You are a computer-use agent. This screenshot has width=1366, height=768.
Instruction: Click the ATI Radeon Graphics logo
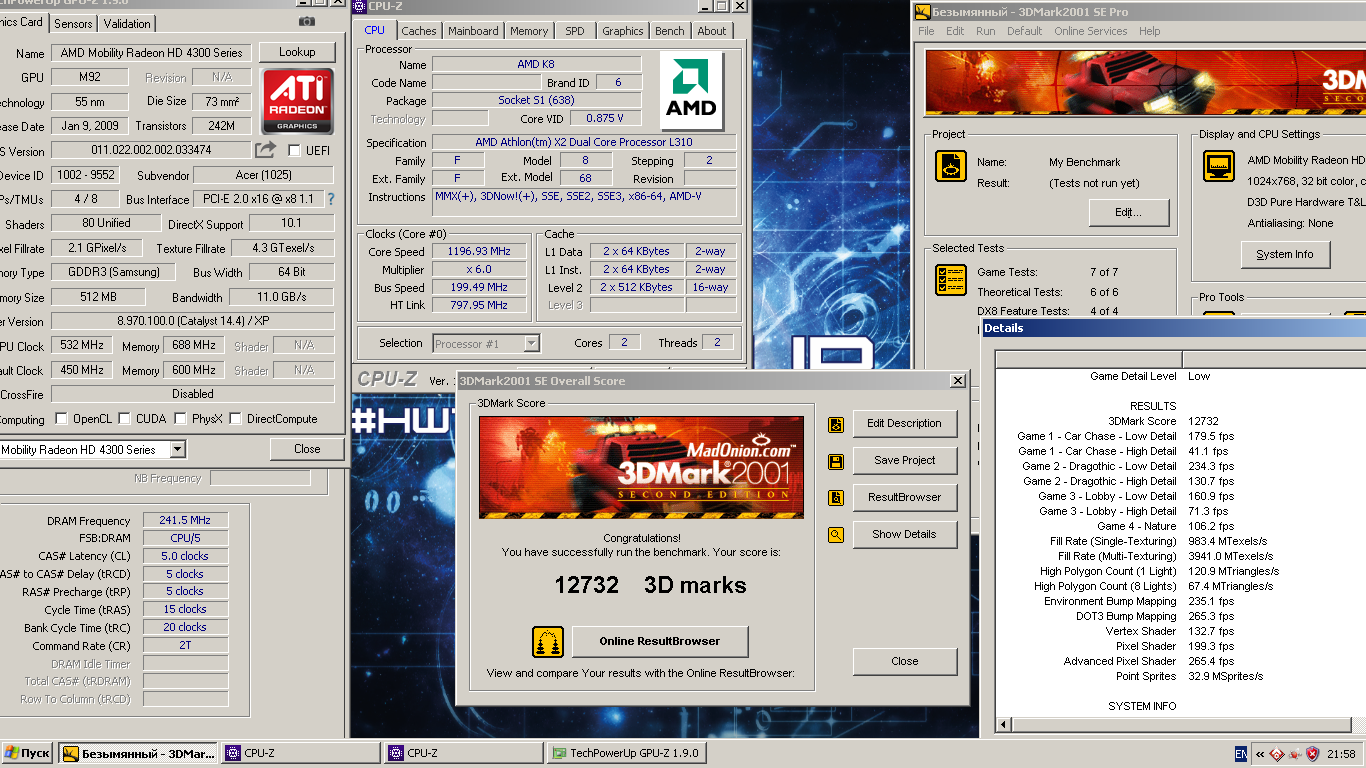tap(298, 101)
